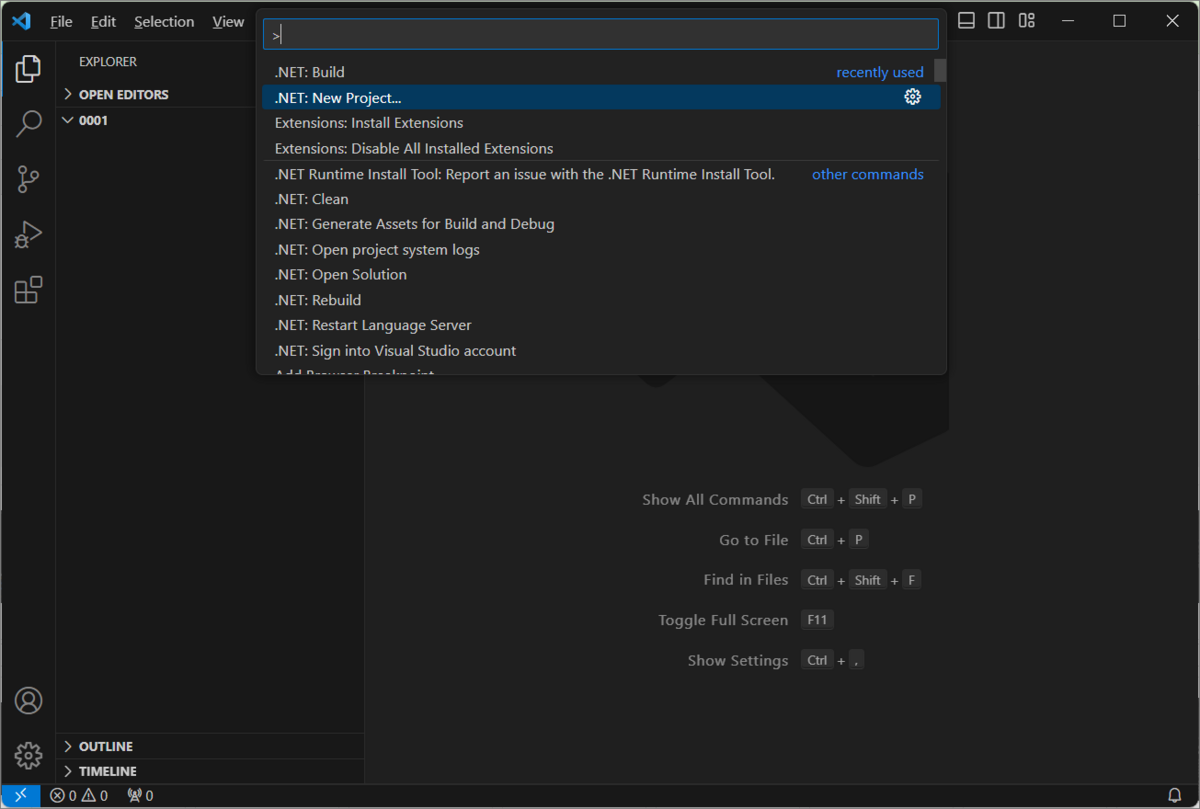Click the Show All Commands hint
Viewport: 1200px width, 809px height.
click(x=715, y=499)
